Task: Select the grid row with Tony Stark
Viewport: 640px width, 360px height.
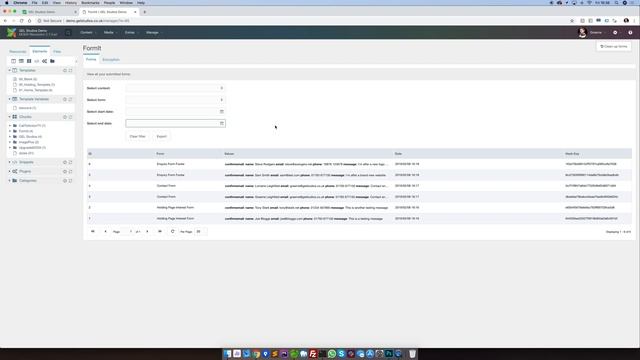Action: point(359,208)
